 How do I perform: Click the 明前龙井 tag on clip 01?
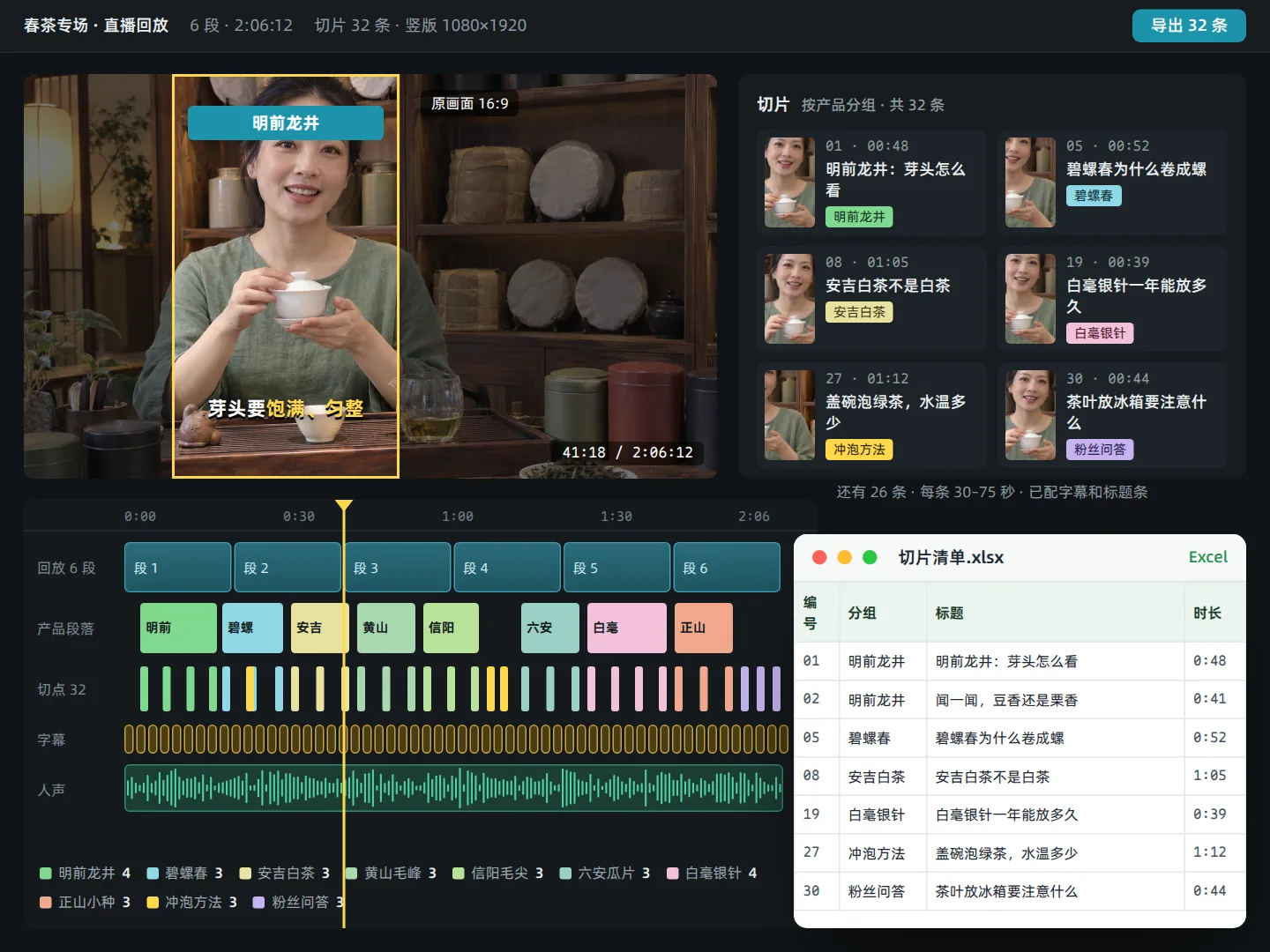click(x=859, y=217)
